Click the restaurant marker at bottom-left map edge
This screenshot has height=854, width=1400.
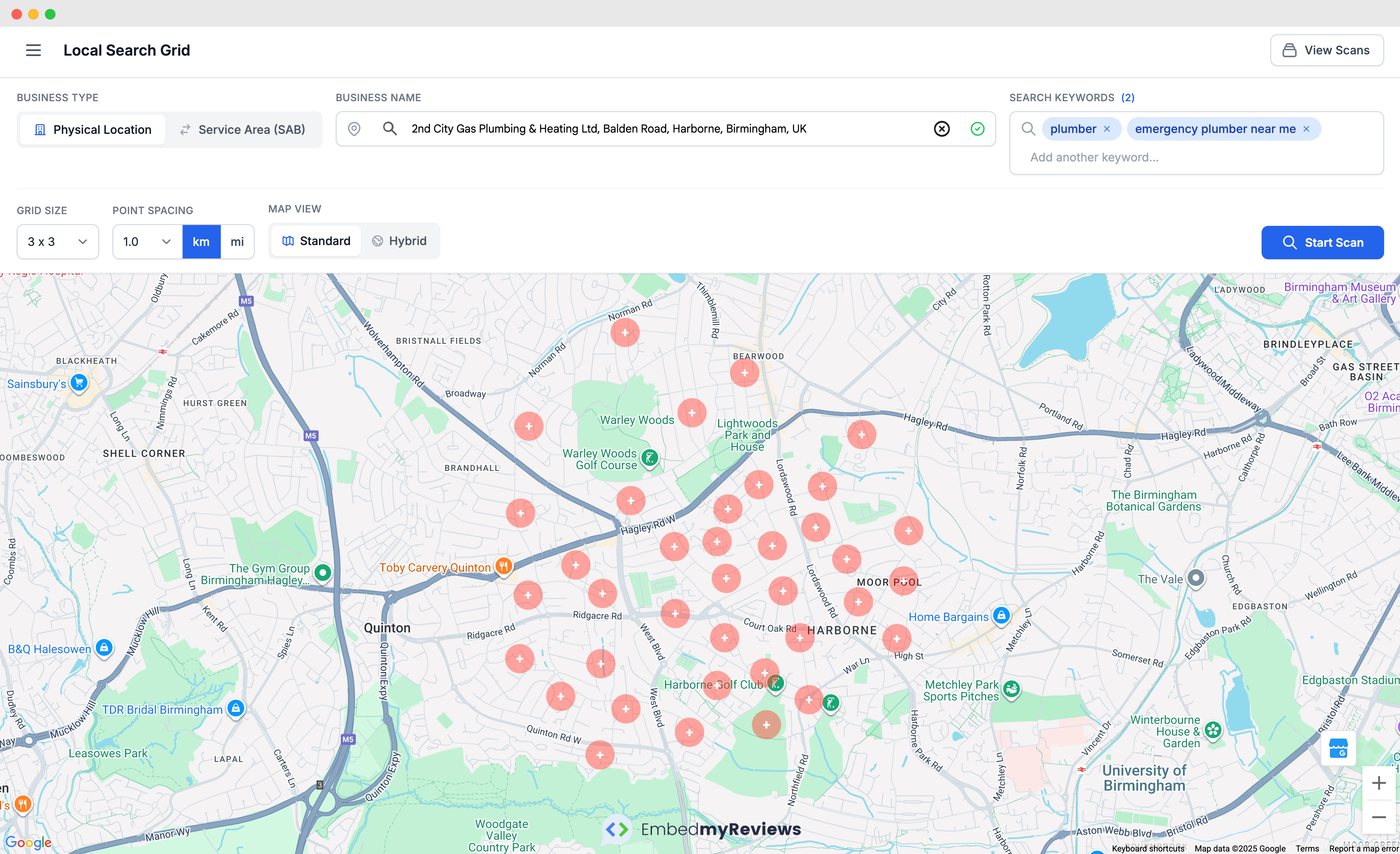tap(23, 804)
